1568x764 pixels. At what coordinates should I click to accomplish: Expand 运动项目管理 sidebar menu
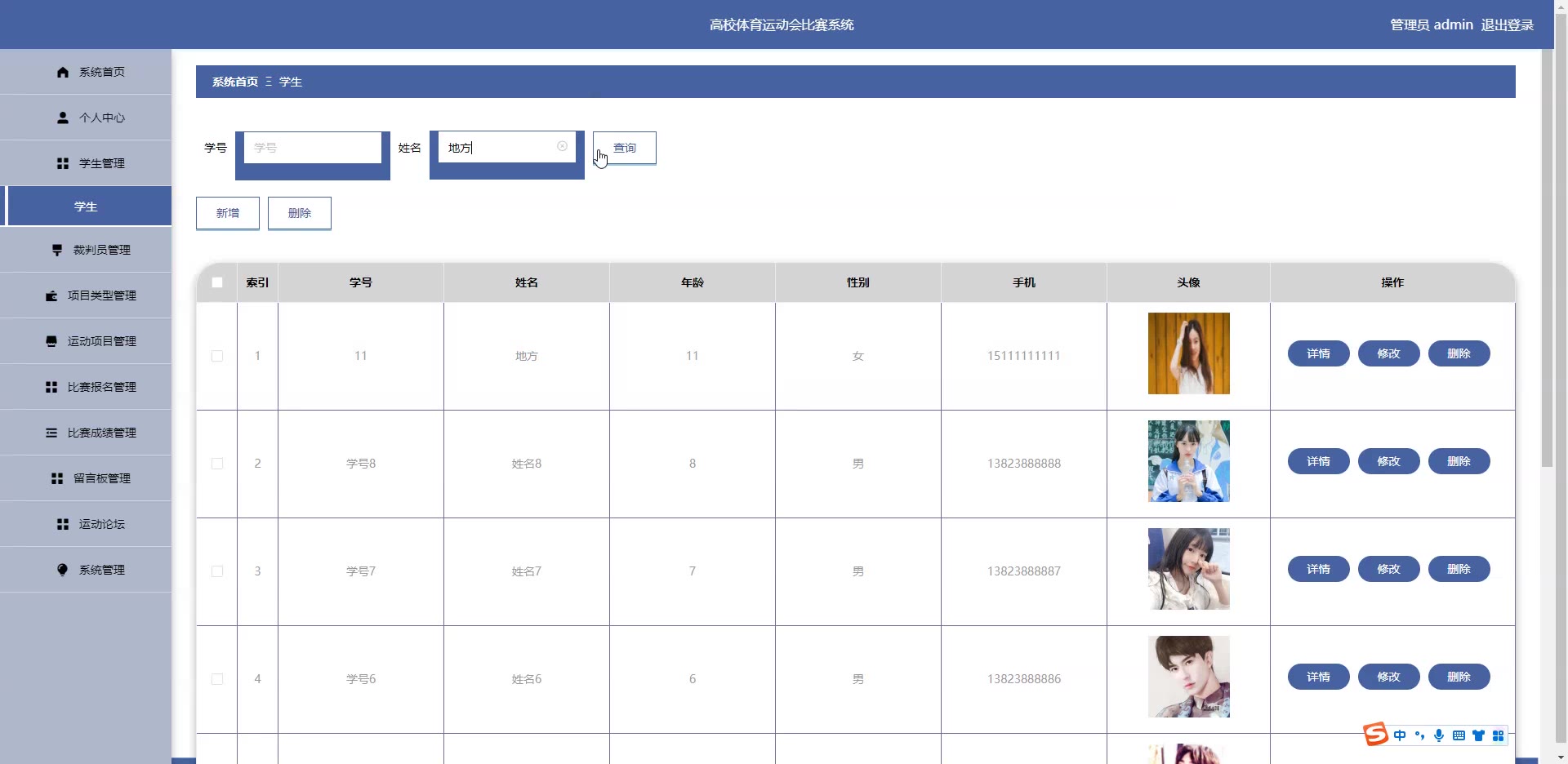coord(86,341)
